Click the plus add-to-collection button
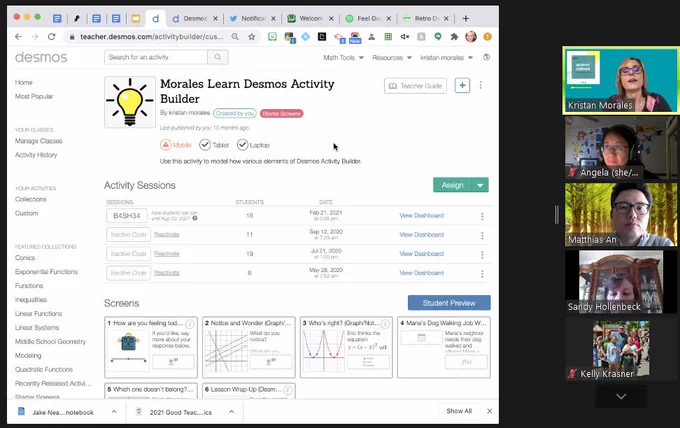The height and width of the screenshot is (428, 680). tap(462, 85)
